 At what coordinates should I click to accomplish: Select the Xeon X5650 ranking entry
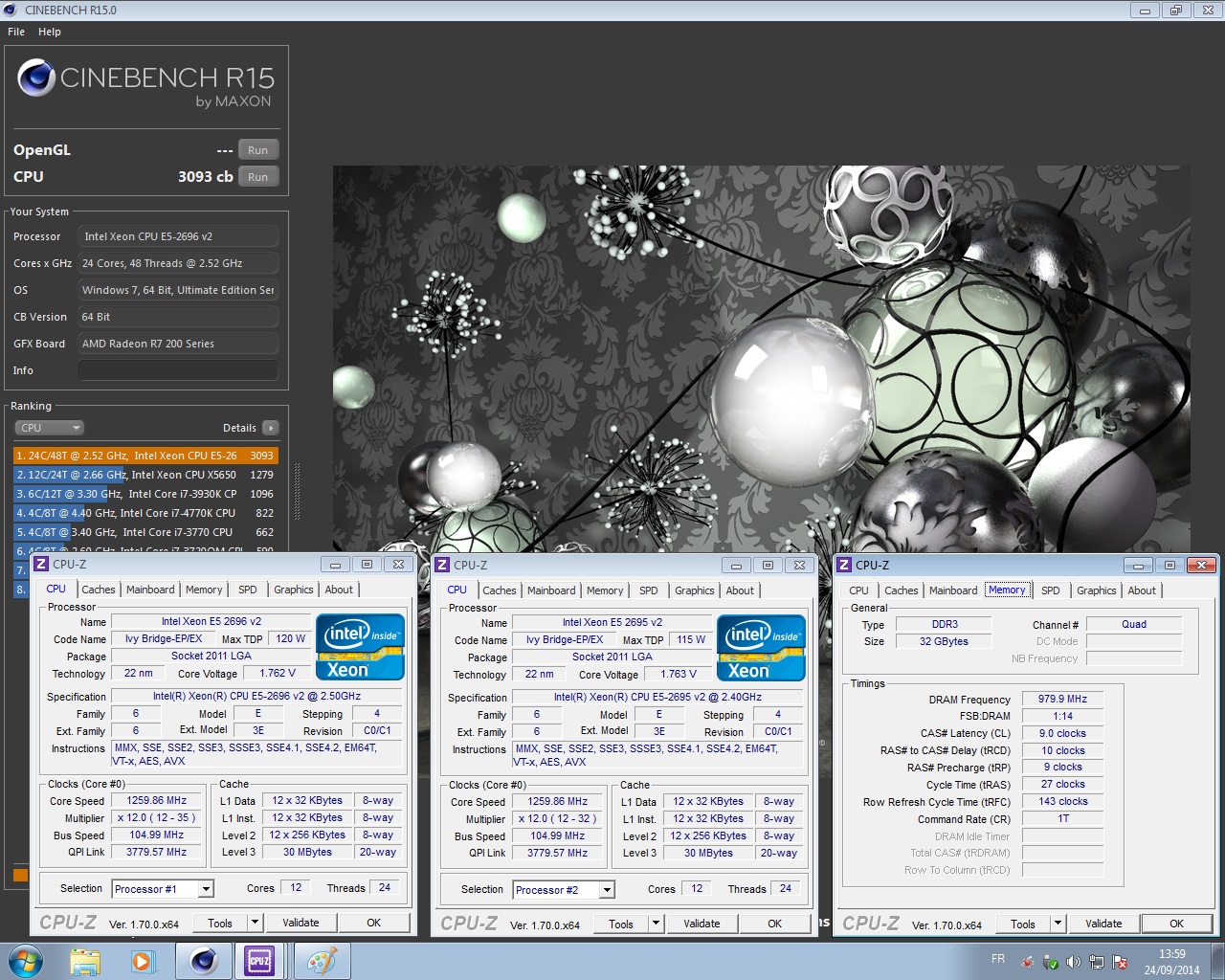pos(145,475)
